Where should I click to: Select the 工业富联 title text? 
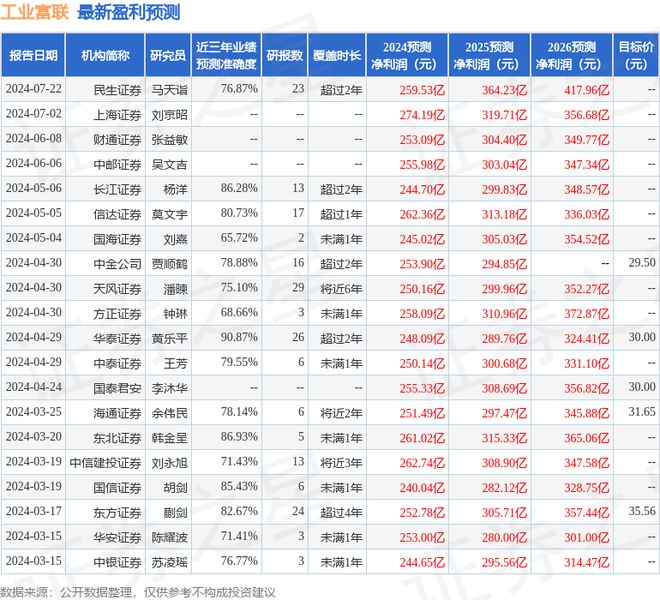click(35, 12)
